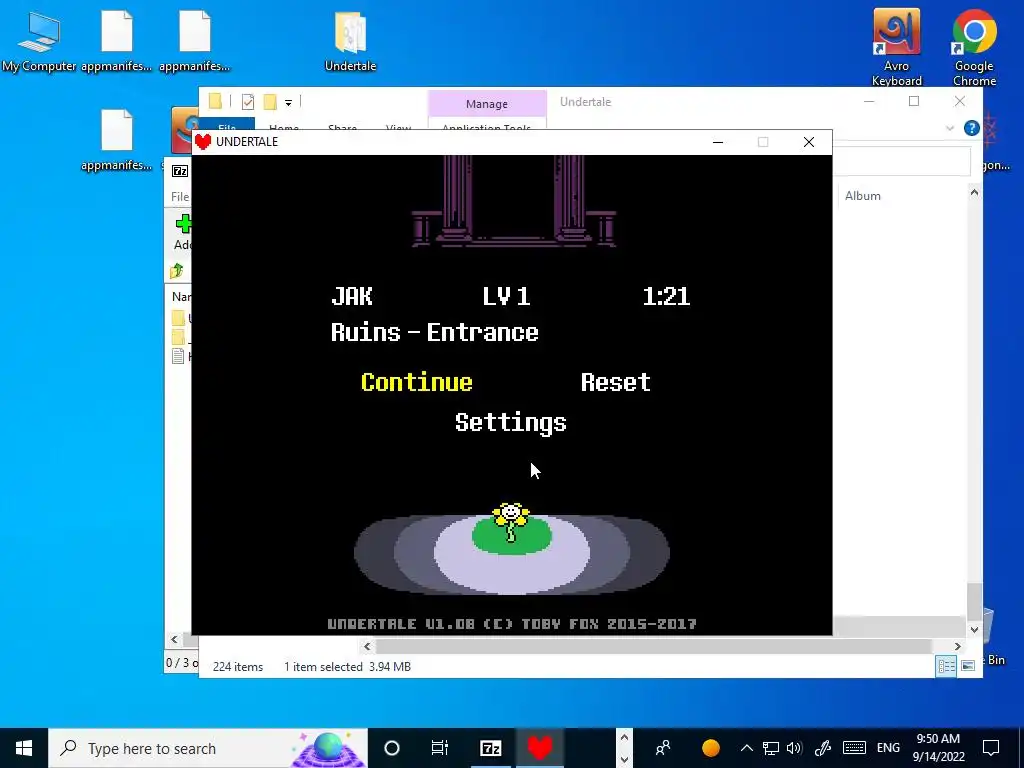Click '1 item selected 3.94 MB' status text
This screenshot has width=1024, height=768.
pyautogui.click(x=347, y=667)
